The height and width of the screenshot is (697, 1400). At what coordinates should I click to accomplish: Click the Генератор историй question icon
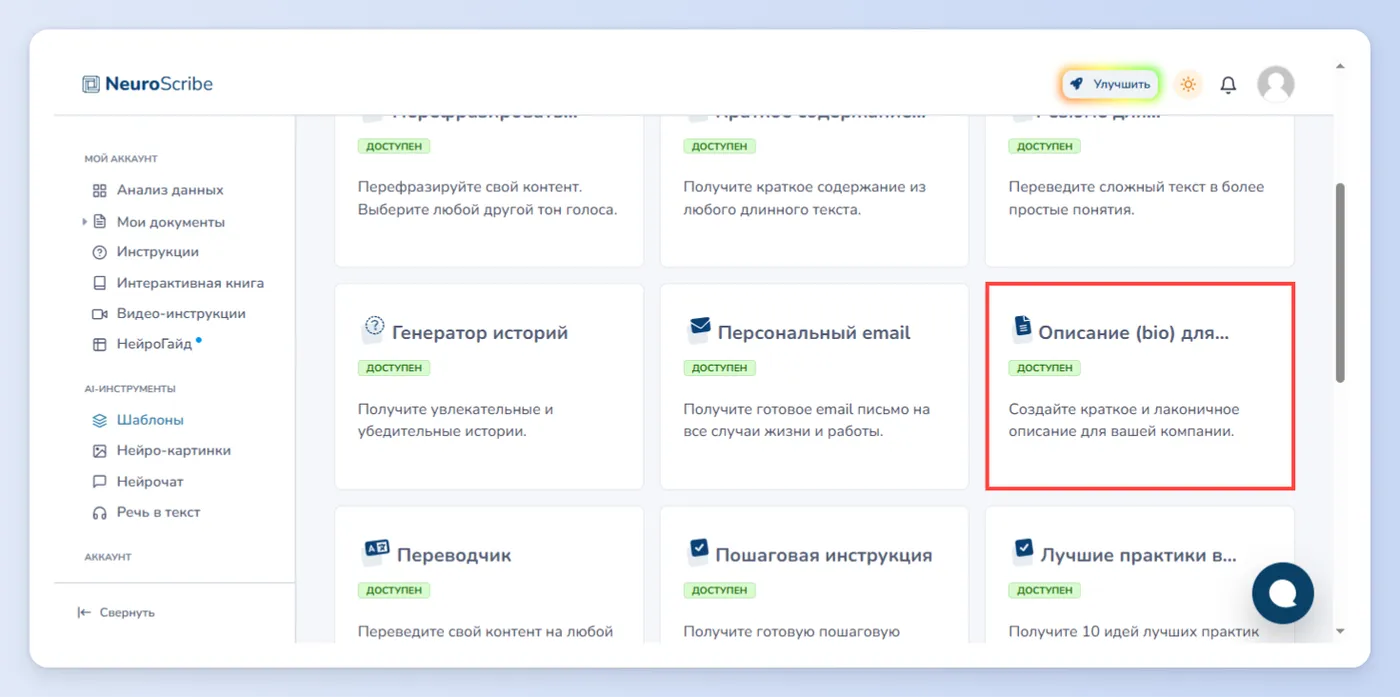pyautogui.click(x=373, y=327)
